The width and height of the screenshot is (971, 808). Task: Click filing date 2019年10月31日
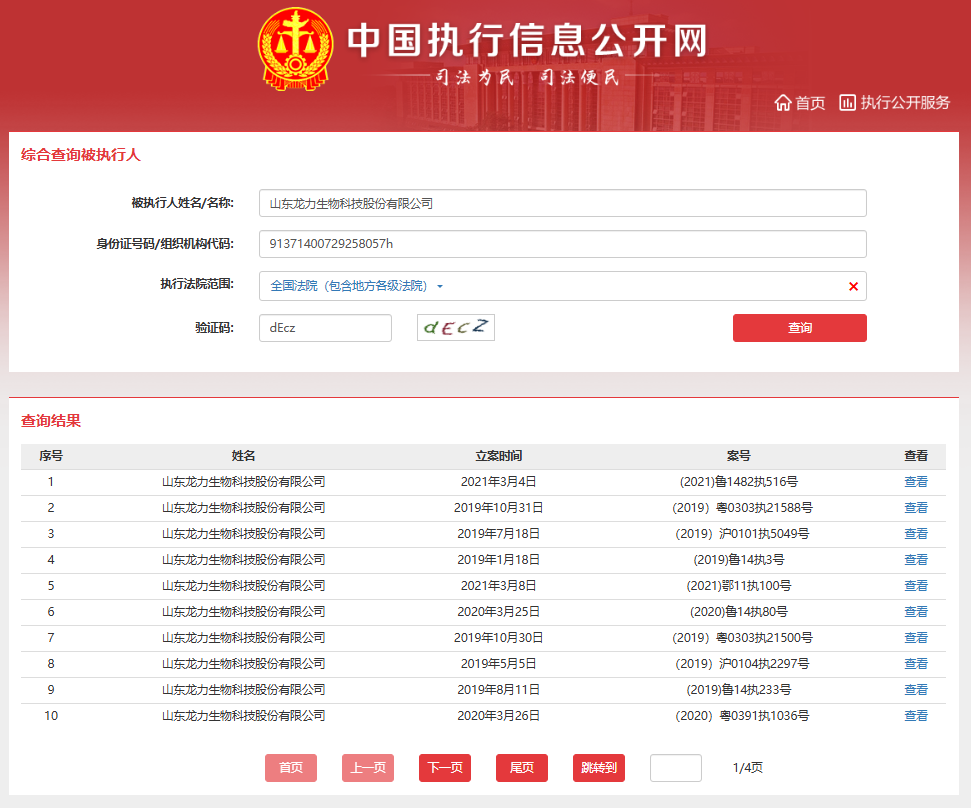coord(499,508)
